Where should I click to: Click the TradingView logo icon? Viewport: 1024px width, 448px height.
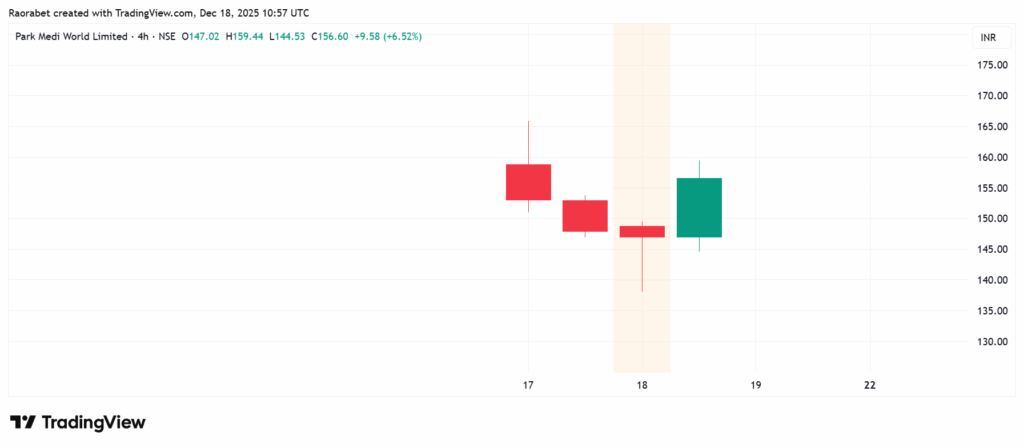tap(23, 423)
